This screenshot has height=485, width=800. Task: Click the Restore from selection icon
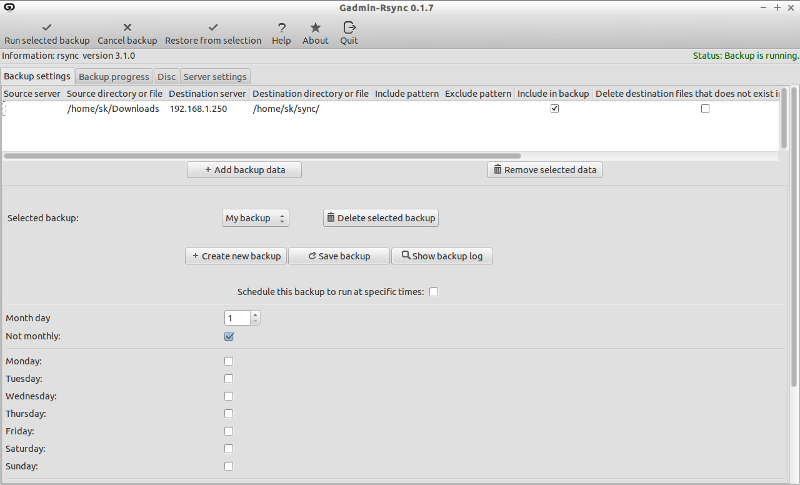pos(213,28)
